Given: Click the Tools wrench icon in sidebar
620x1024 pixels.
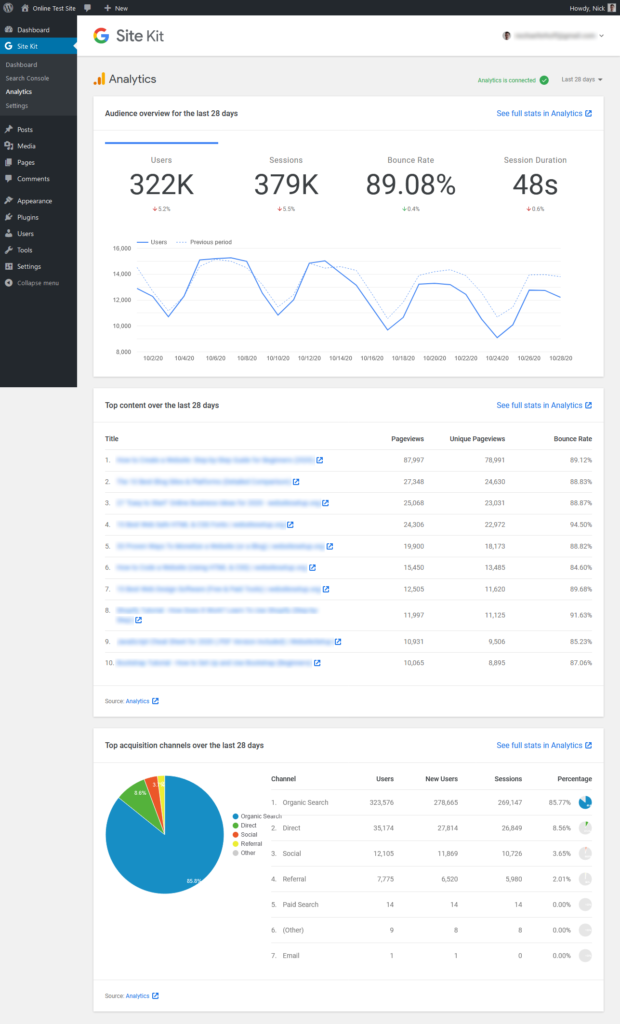Looking at the screenshot, I should 9,250.
